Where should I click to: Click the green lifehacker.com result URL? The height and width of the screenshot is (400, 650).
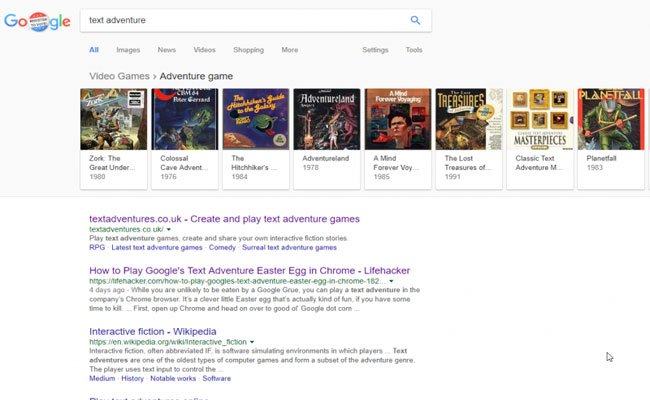coord(237,281)
